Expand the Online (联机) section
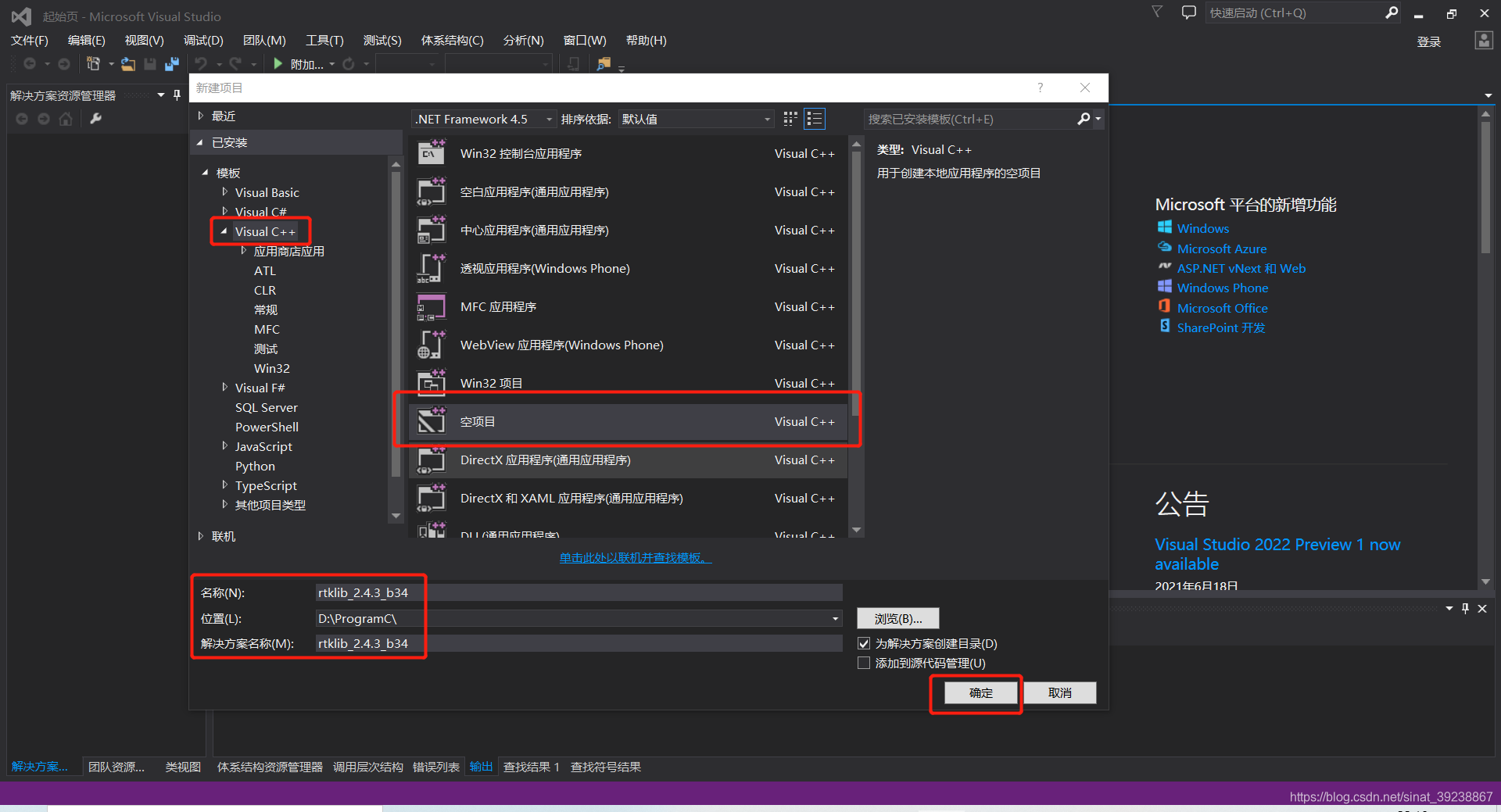 pos(201,536)
